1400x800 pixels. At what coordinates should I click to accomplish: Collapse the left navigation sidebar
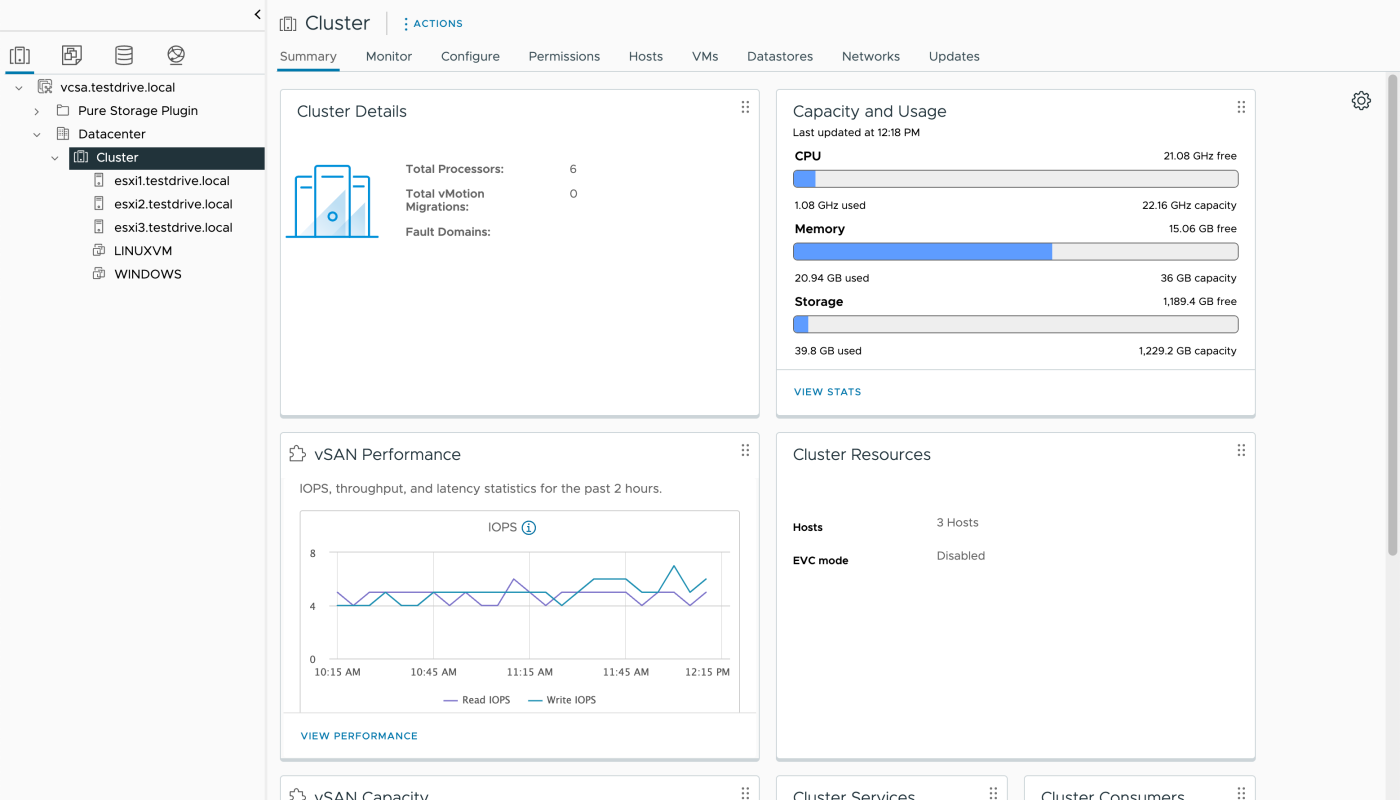click(257, 14)
